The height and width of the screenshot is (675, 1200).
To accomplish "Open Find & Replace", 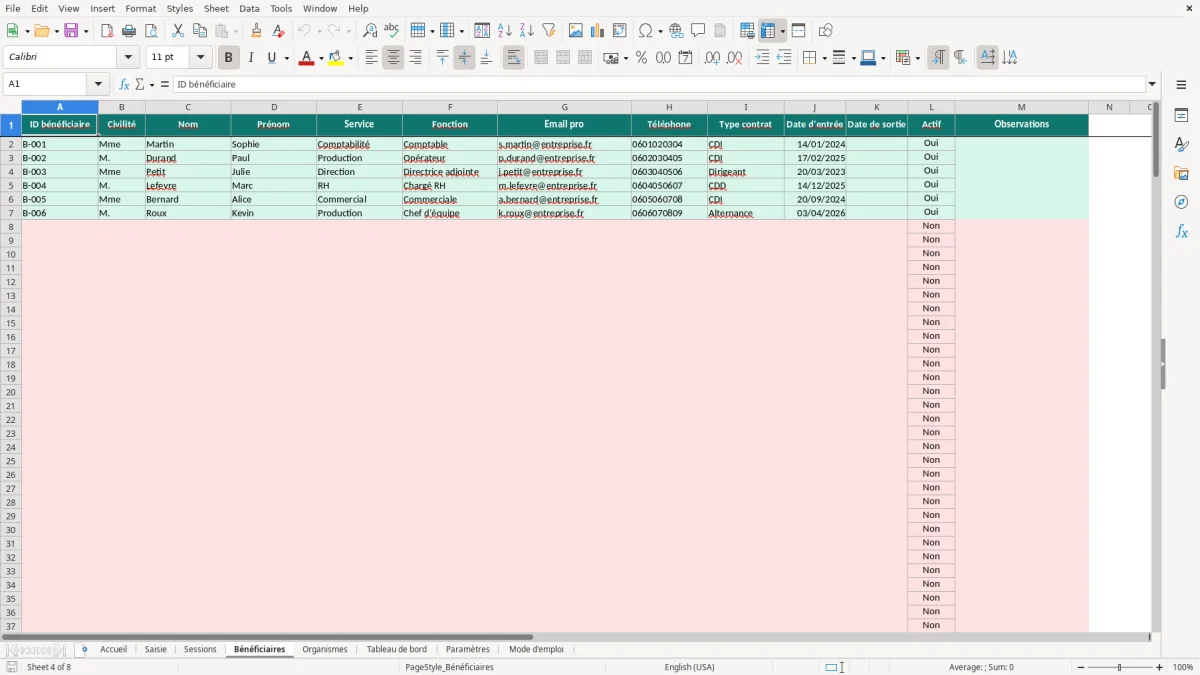I will point(370,31).
